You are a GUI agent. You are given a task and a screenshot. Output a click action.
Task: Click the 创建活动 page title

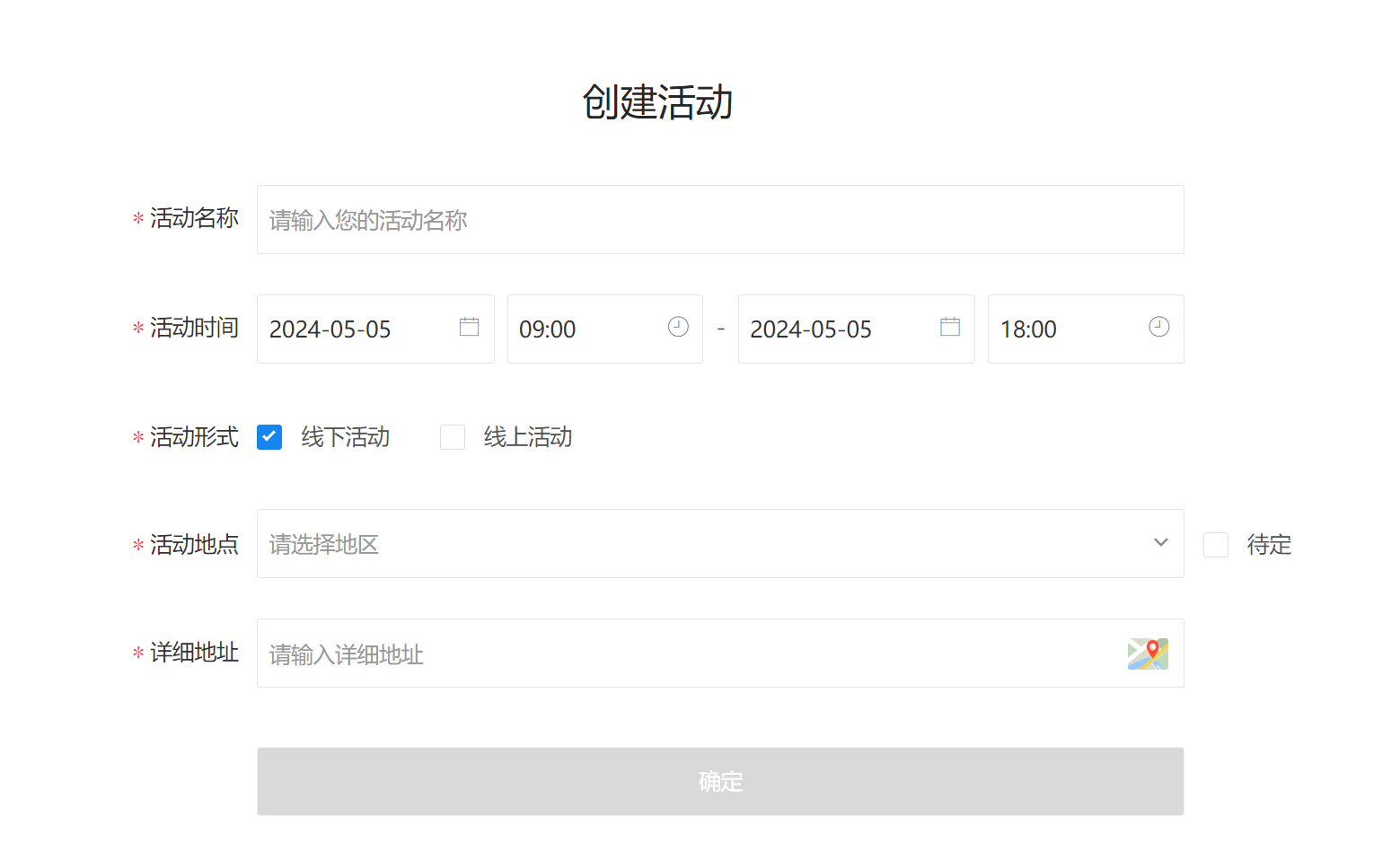[658, 101]
